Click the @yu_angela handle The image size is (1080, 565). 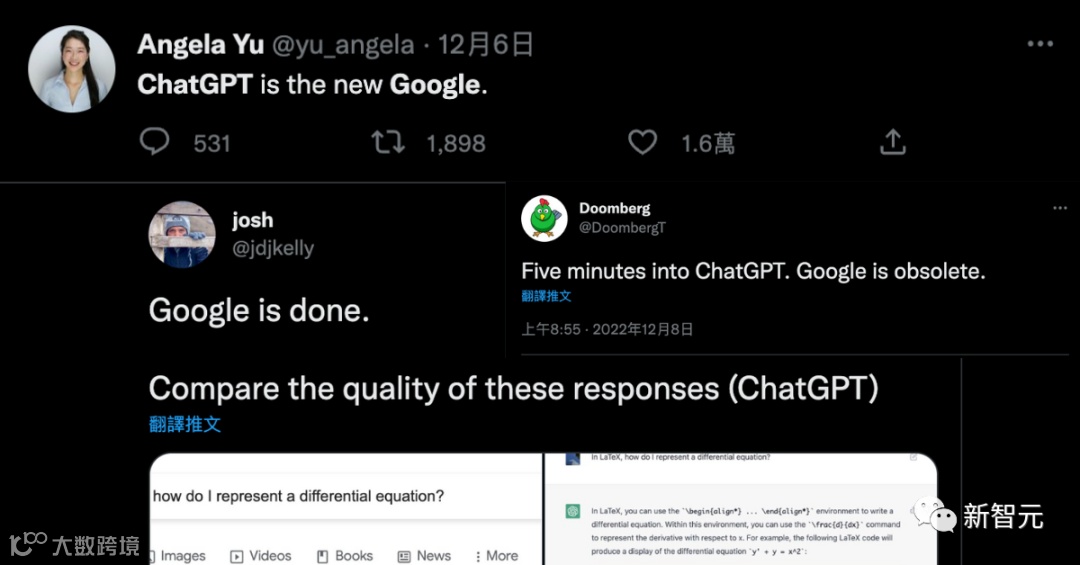coord(343,45)
